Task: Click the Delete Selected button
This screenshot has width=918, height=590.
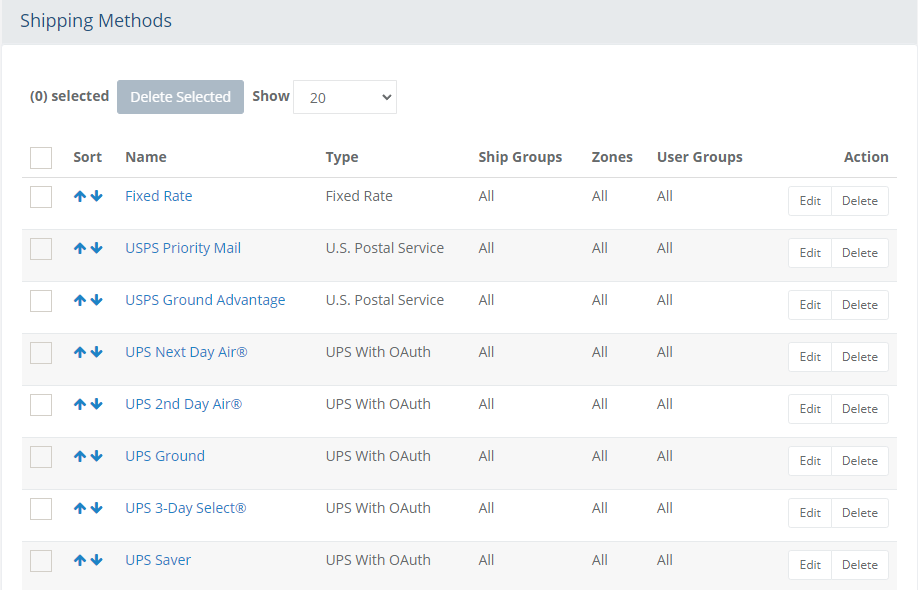Action: tap(180, 97)
